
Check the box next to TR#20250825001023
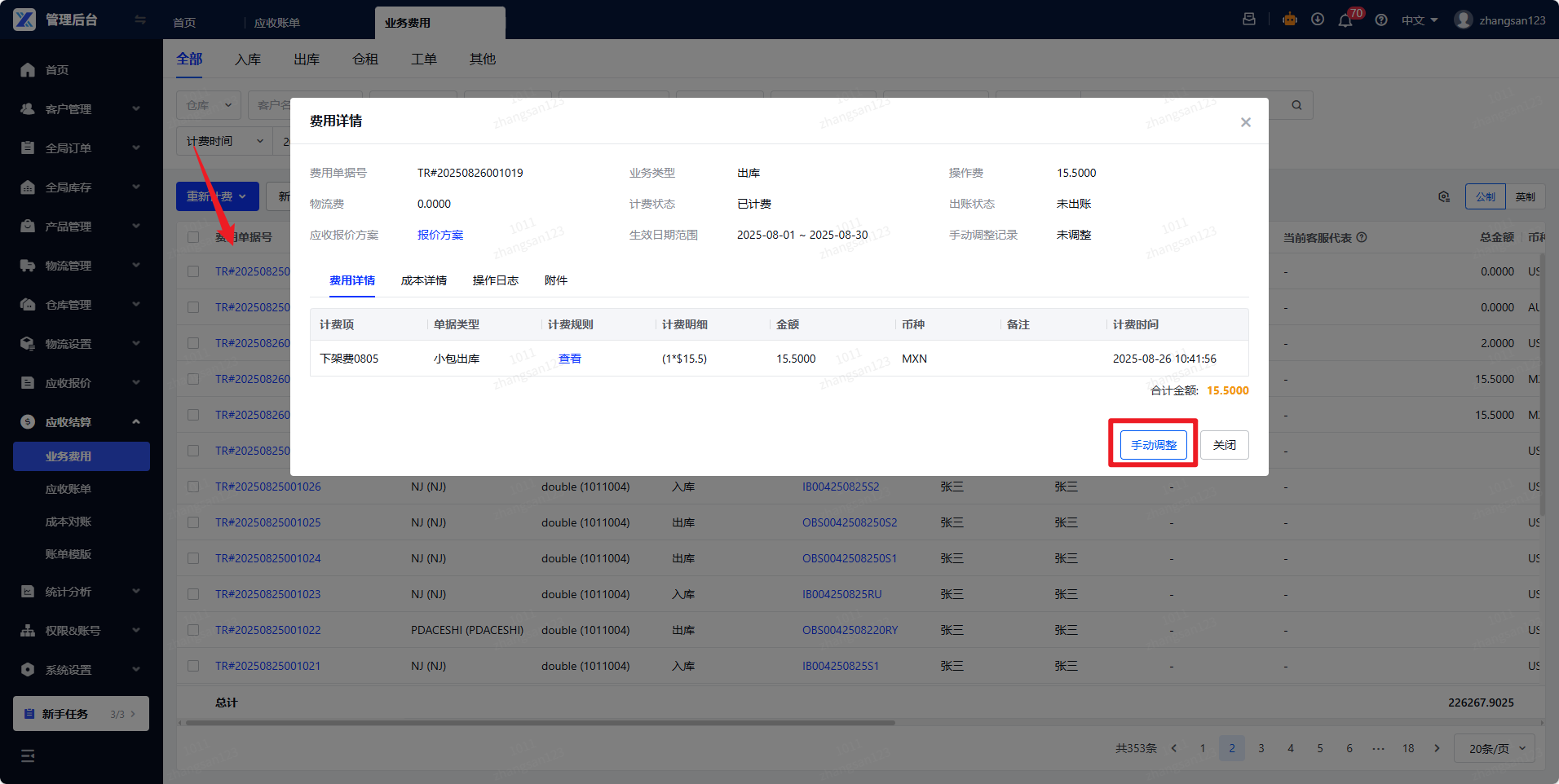[193, 594]
